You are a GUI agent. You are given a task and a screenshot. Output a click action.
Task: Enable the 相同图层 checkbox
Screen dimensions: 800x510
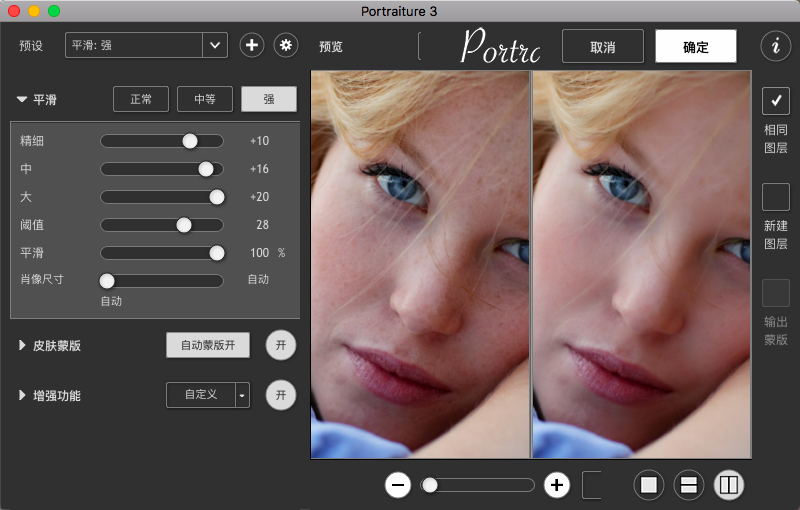(776, 101)
